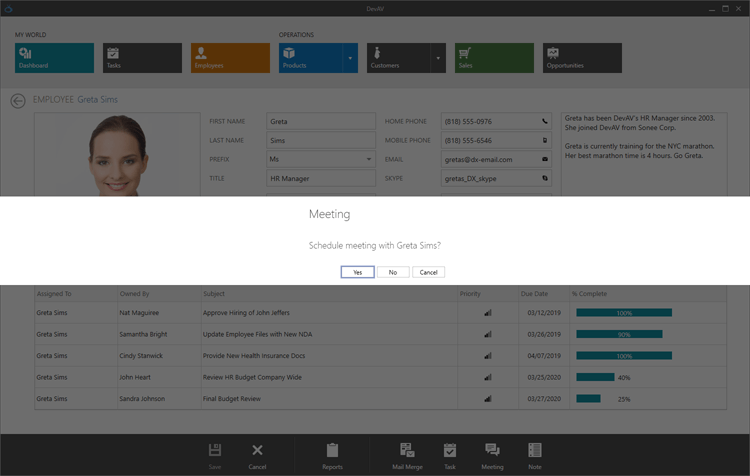750x476 pixels.
Task: Click No in the Meeting dialog
Action: point(393,272)
